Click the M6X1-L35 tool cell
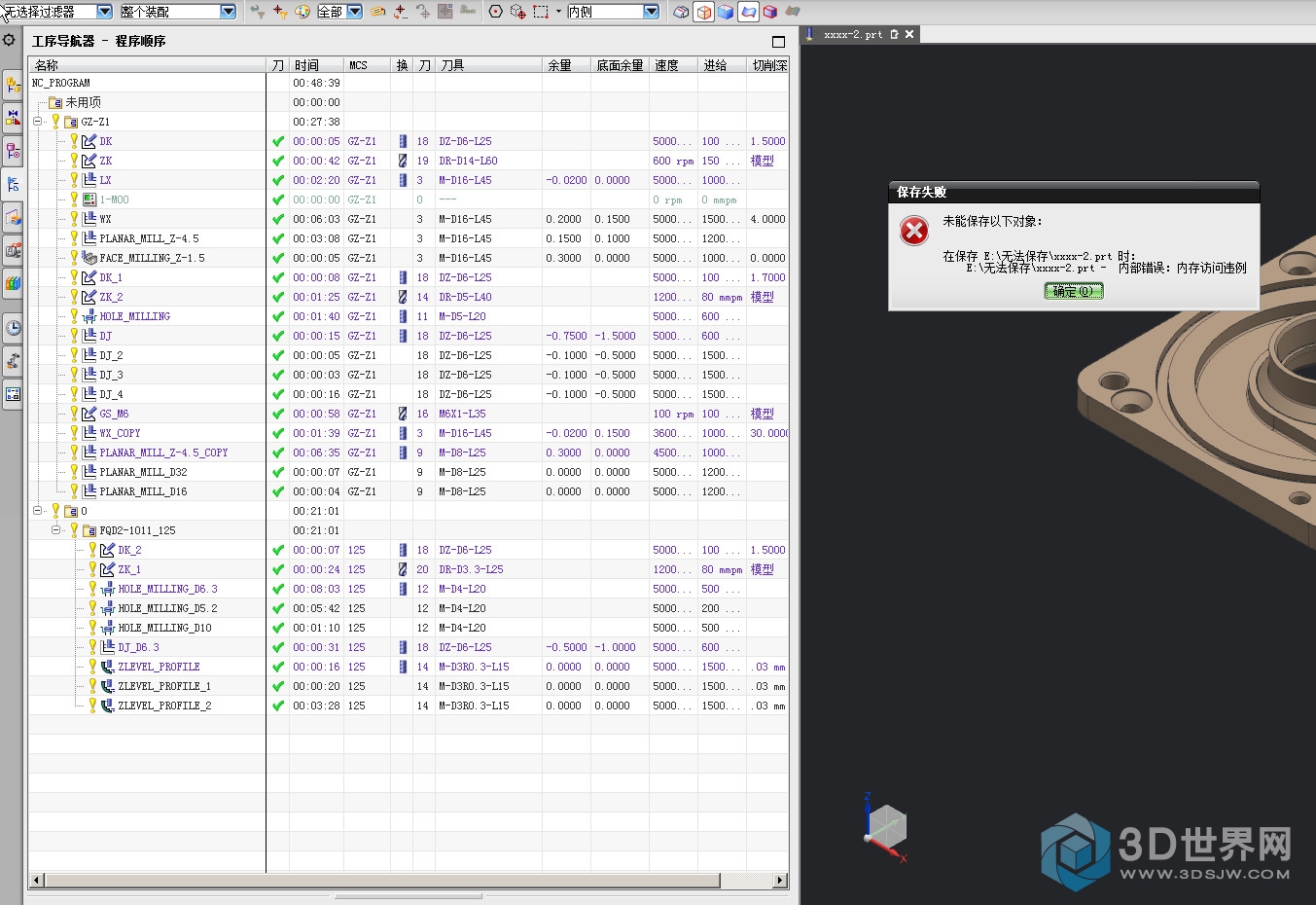This screenshot has height=905, width=1316. (x=462, y=414)
